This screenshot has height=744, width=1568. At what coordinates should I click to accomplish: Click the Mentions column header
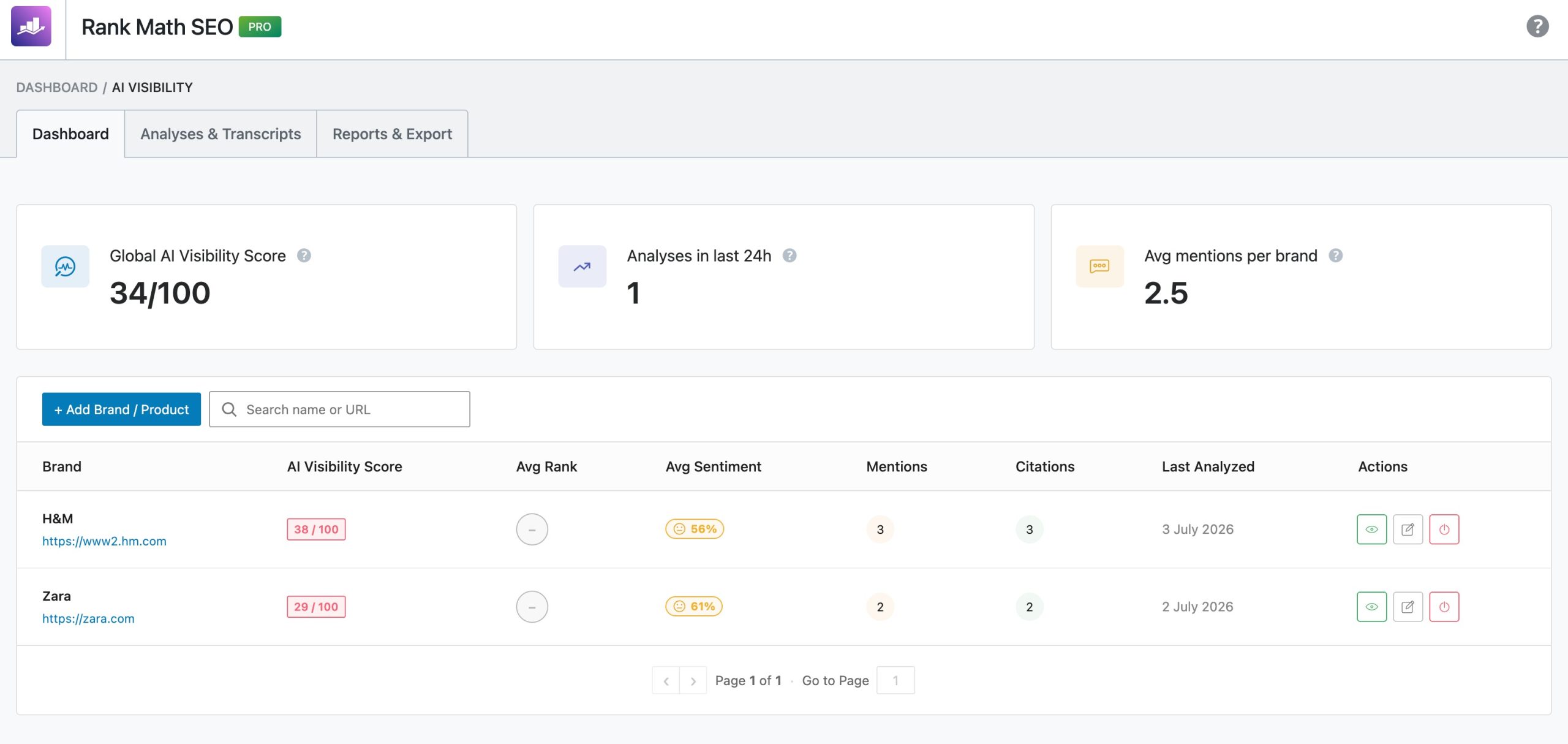(x=897, y=466)
